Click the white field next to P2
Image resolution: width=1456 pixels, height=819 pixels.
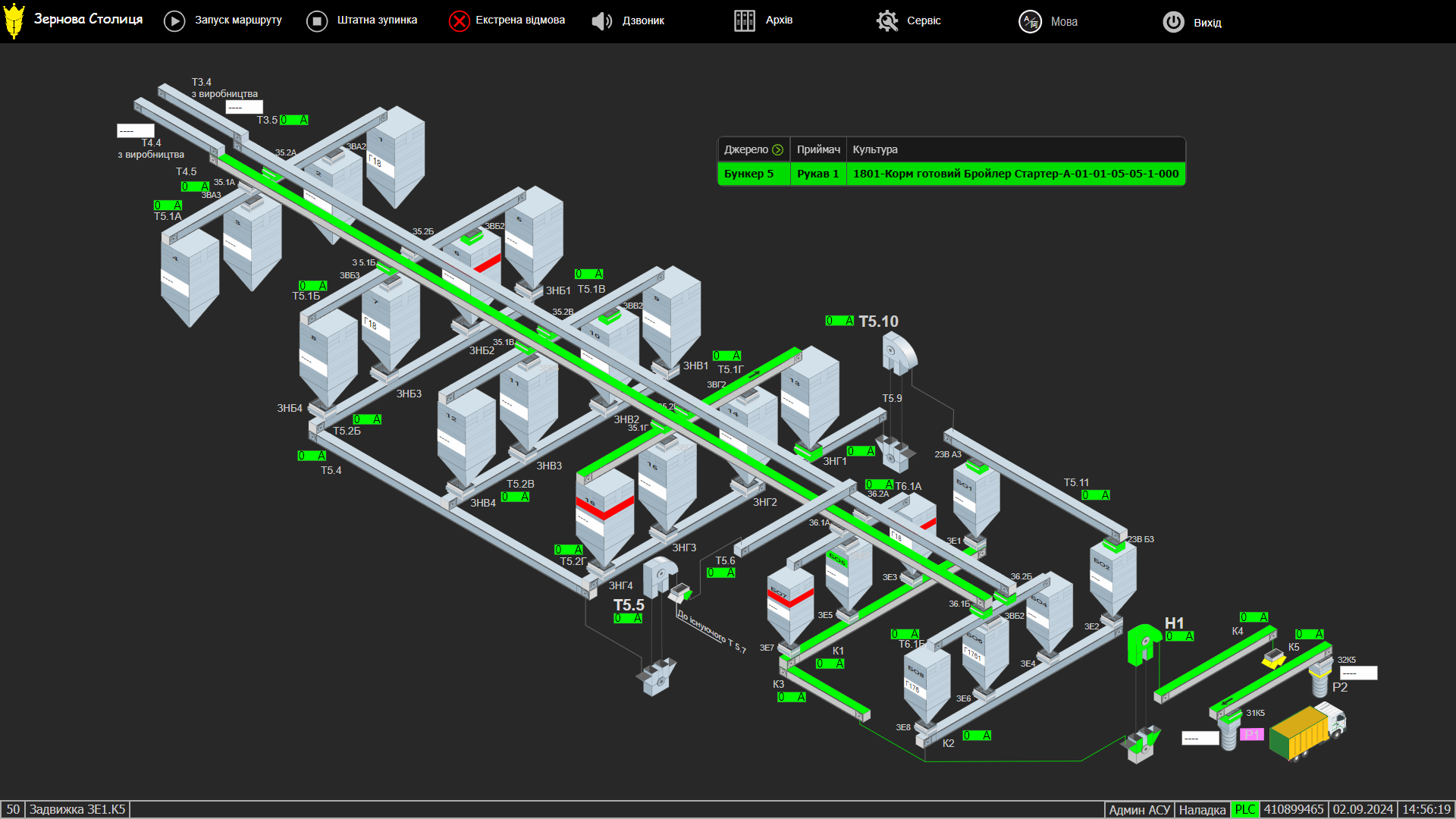[x=1358, y=673]
